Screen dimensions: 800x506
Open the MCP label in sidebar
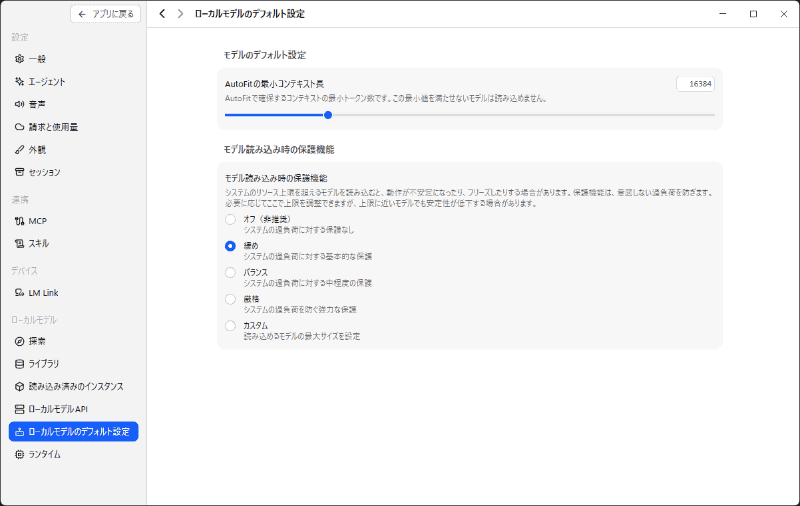[x=38, y=221]
